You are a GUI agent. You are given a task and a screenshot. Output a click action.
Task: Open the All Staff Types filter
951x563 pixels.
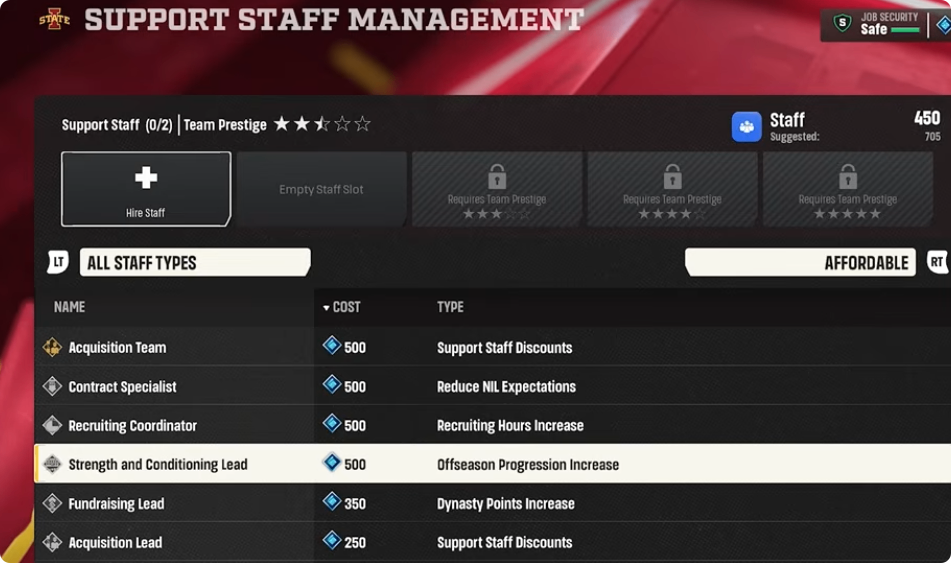195,262
